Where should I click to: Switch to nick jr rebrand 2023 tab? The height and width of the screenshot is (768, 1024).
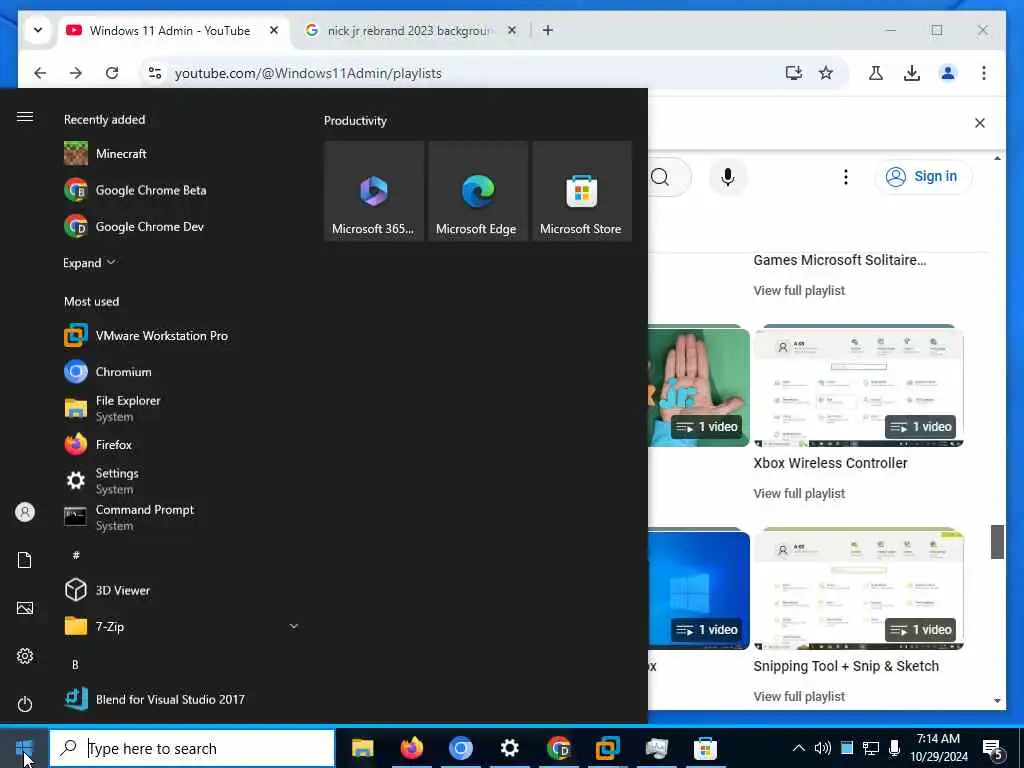(x=411, y=31)
